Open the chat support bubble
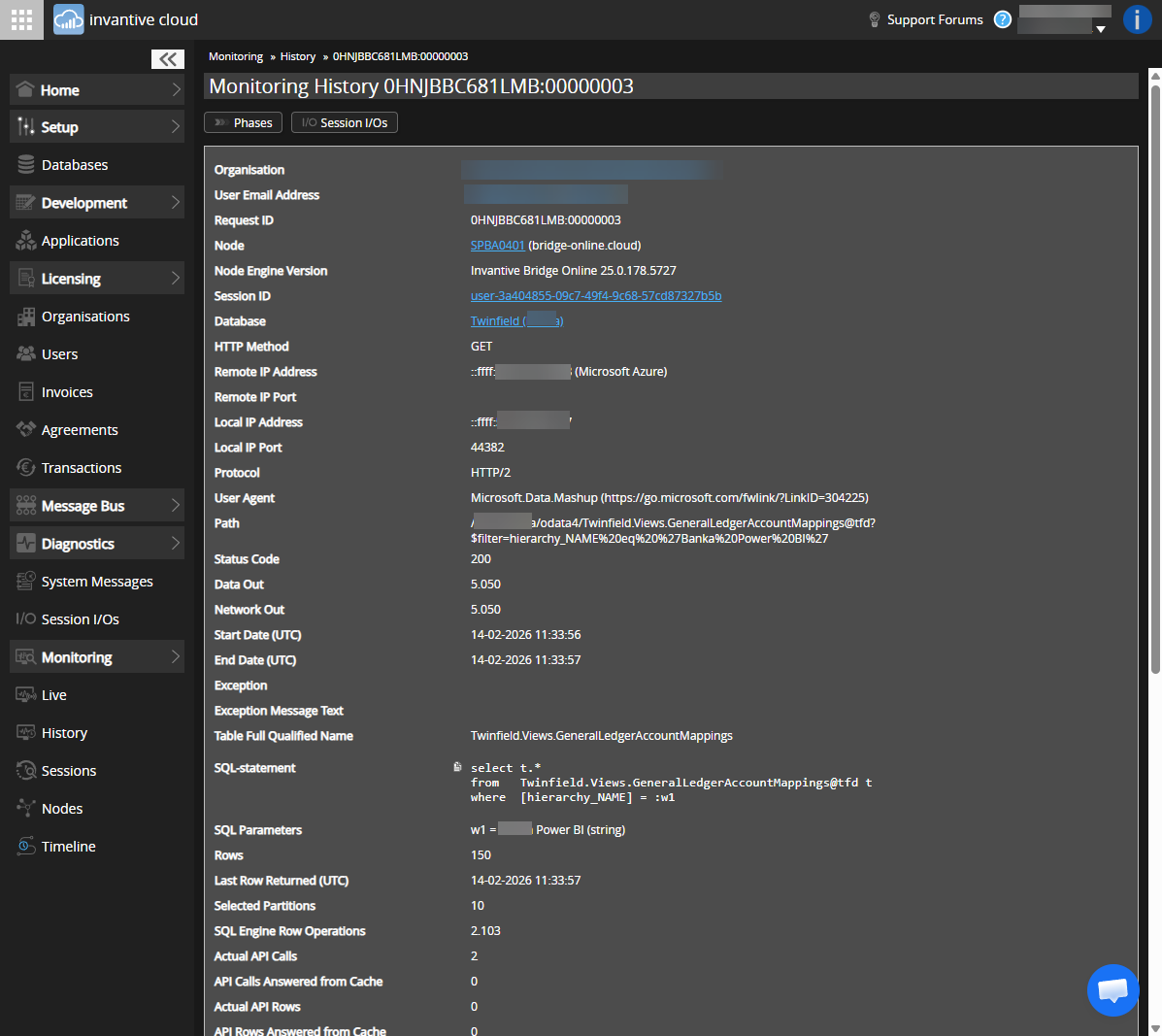 tap(1112, 989)
